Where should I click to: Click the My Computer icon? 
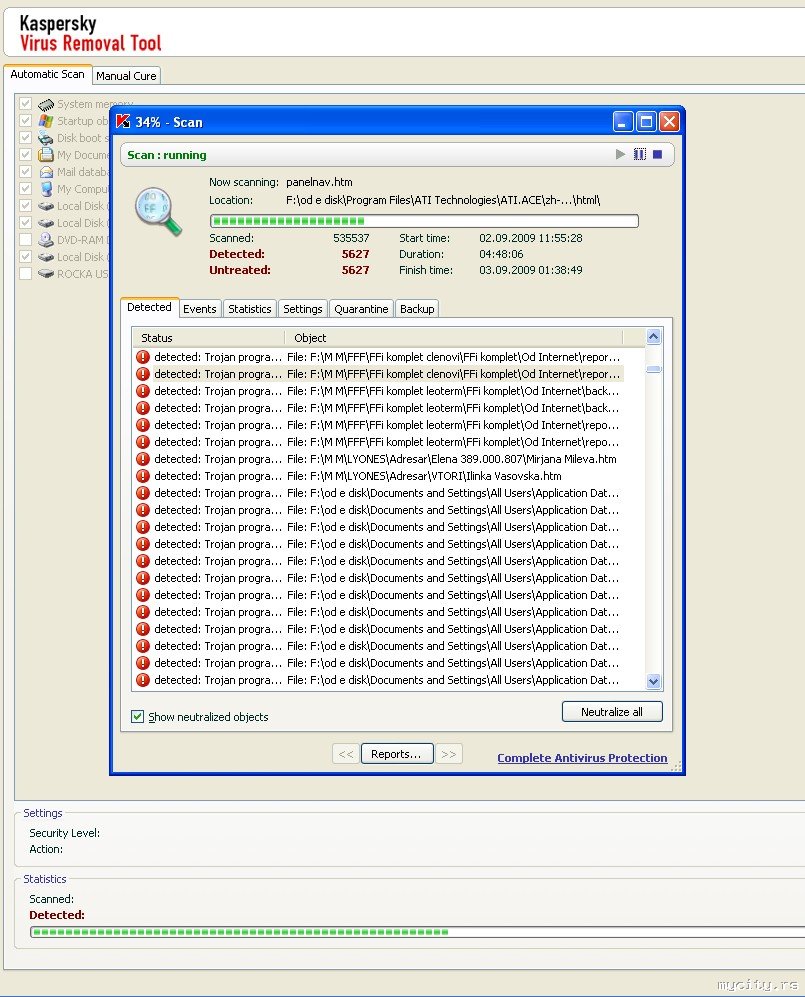[x=46, y=189]
